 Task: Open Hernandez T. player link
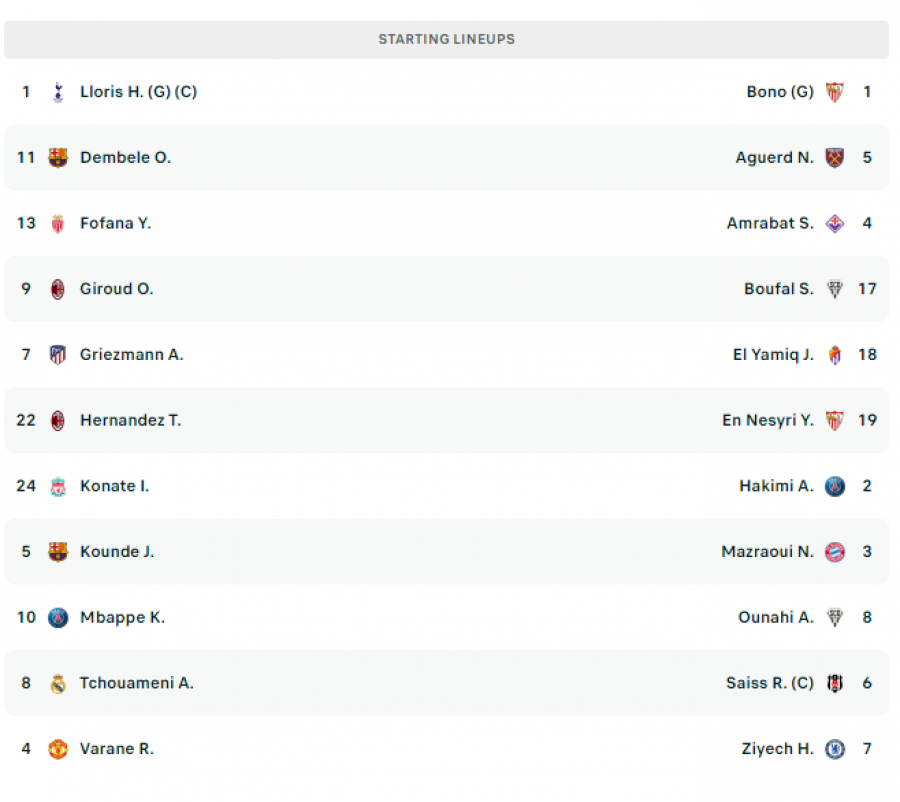point(130,420)
